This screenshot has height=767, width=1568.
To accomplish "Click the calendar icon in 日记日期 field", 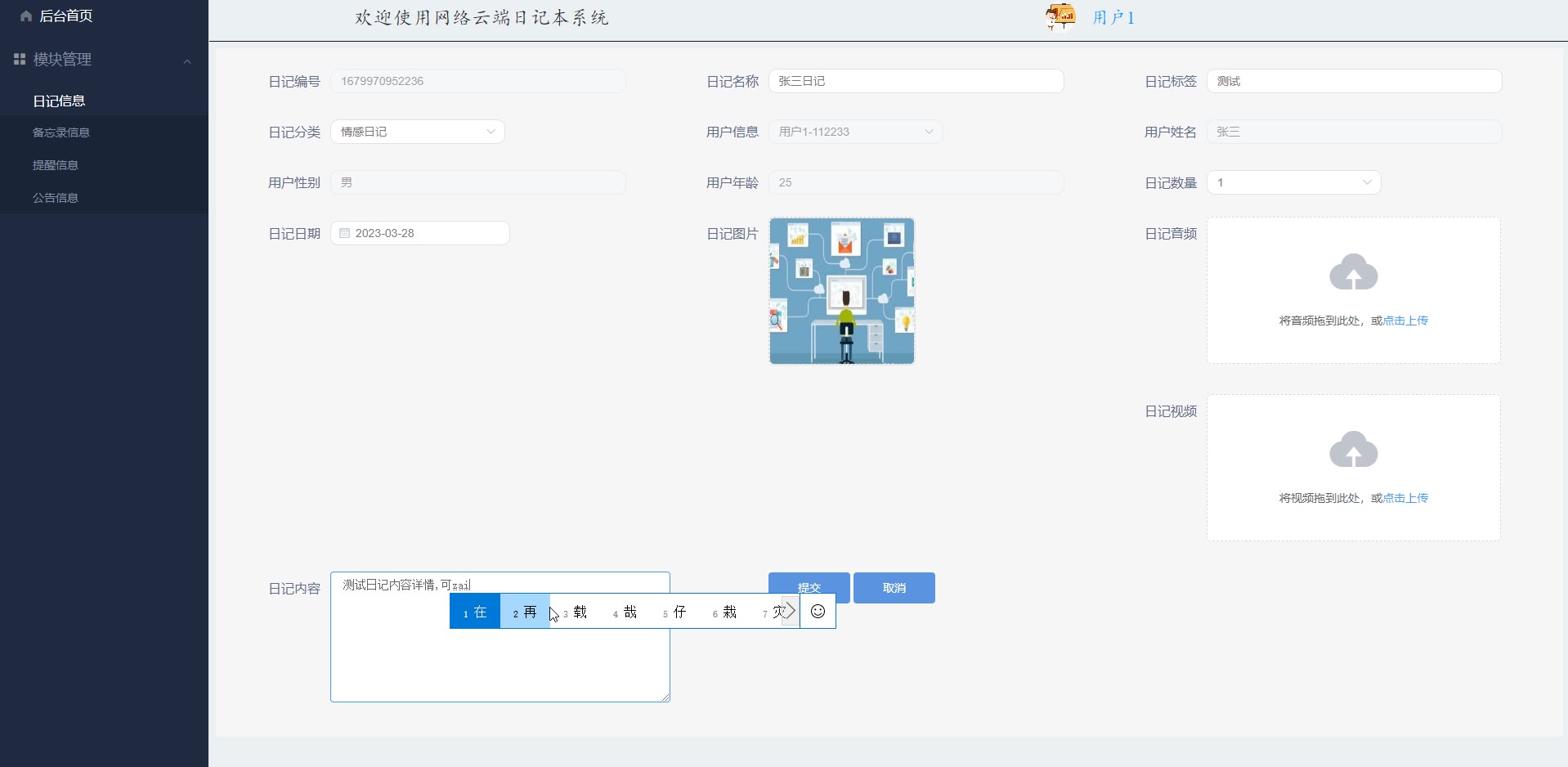I will [345, 233].
